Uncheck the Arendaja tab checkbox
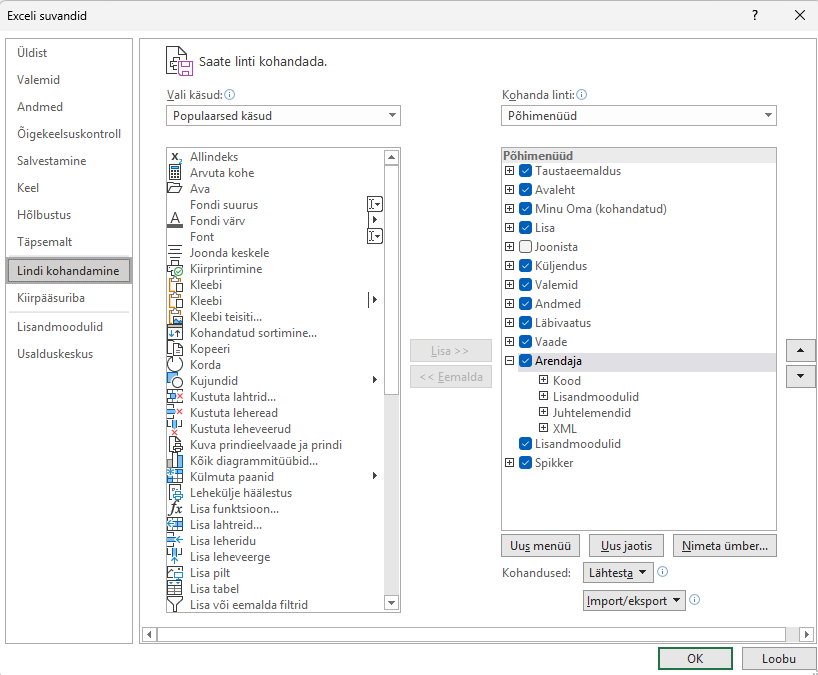The height and width of the screenshot is (675, 818). pyautogui.click(x=525, y=361)
